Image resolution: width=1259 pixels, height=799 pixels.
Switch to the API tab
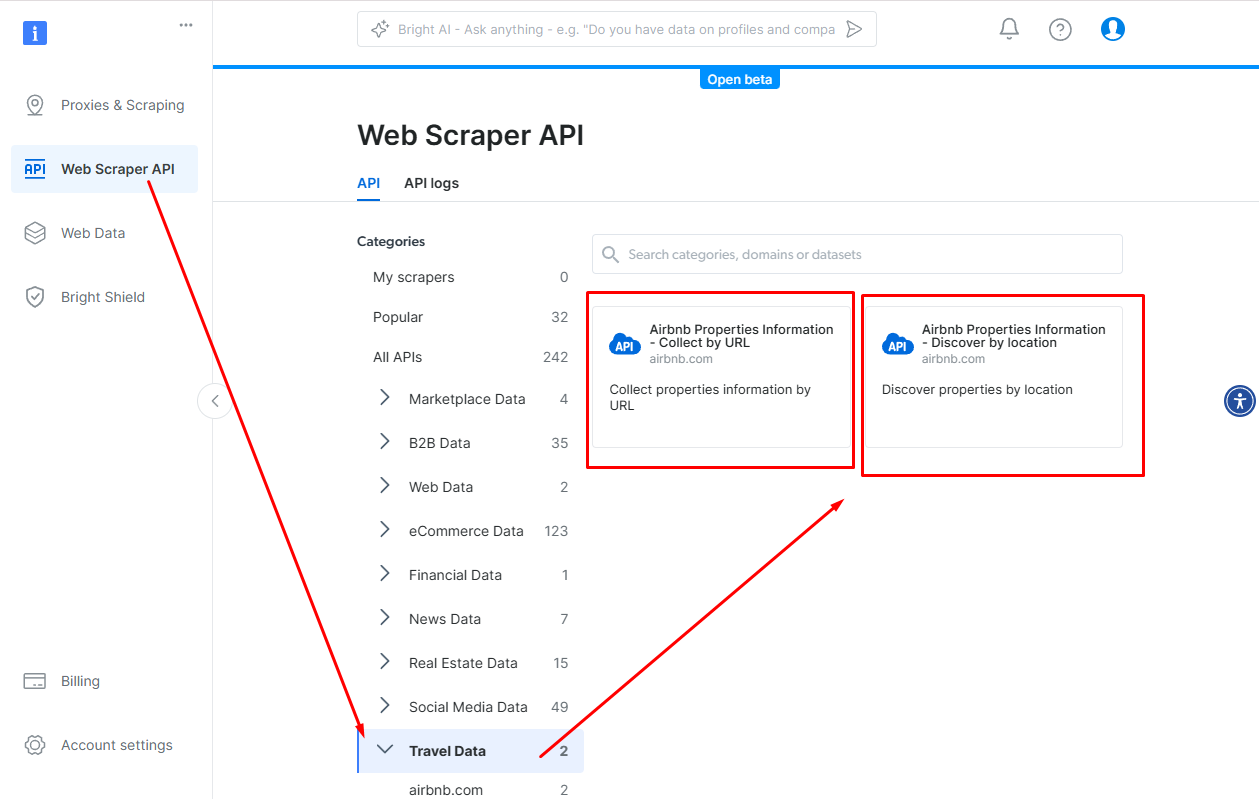tap(368, 183)
